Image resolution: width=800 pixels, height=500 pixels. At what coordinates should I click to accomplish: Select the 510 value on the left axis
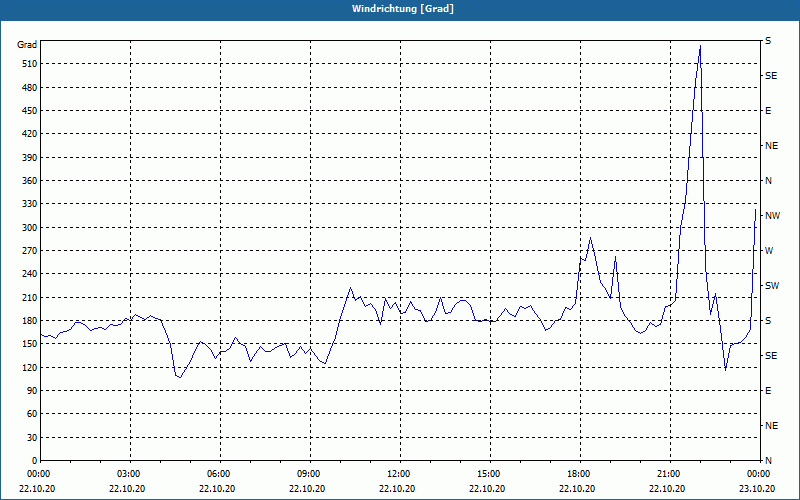pyautogui.click(x=30, y=64)
